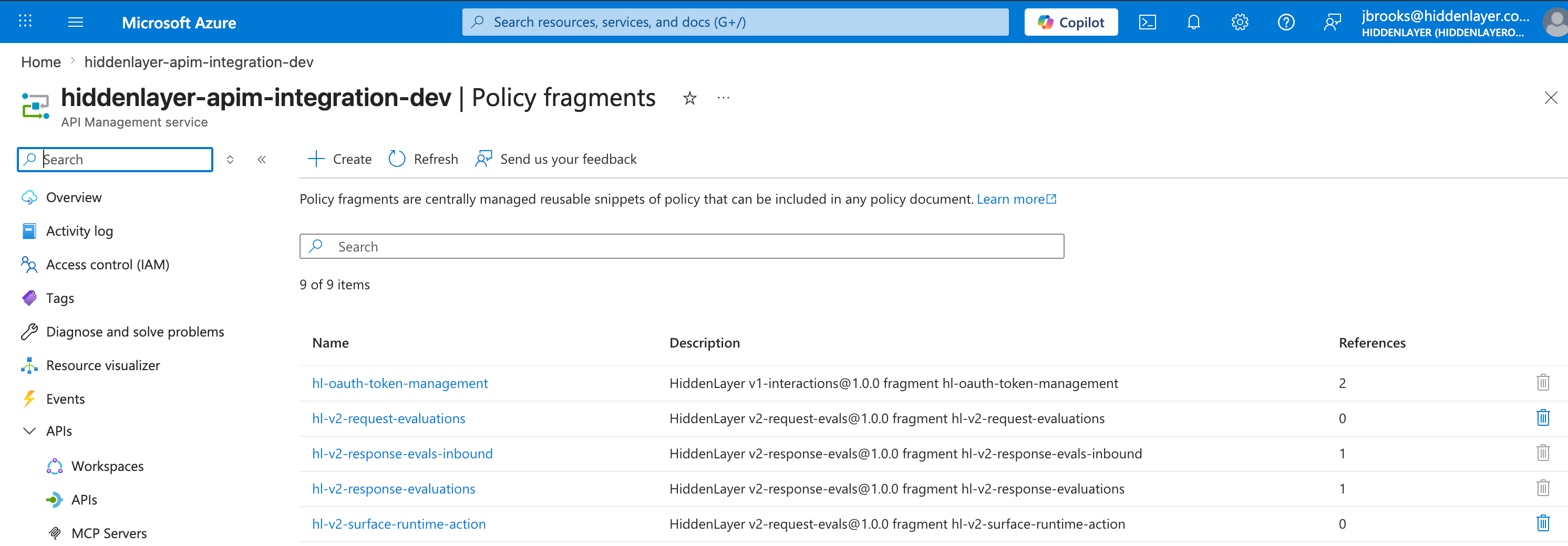Refresh the policy fragments list
This screenshot has height=546, width=1568.
pos(424,159)
